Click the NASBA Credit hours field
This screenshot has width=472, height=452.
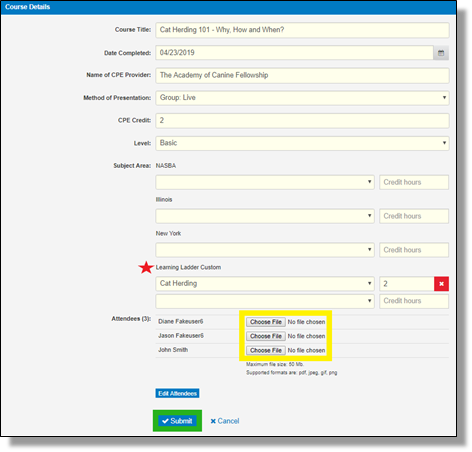414,182
